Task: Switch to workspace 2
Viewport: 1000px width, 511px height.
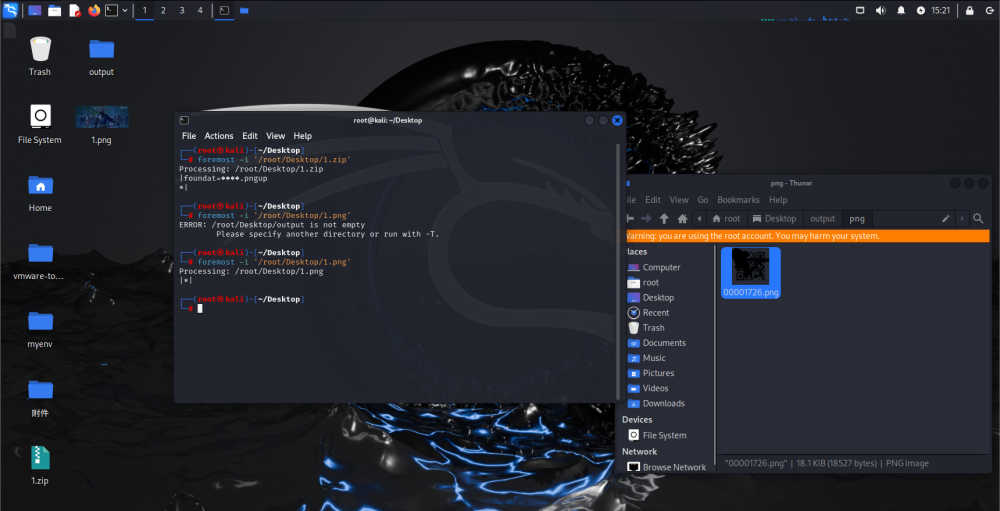Action: tap(163, 10)
